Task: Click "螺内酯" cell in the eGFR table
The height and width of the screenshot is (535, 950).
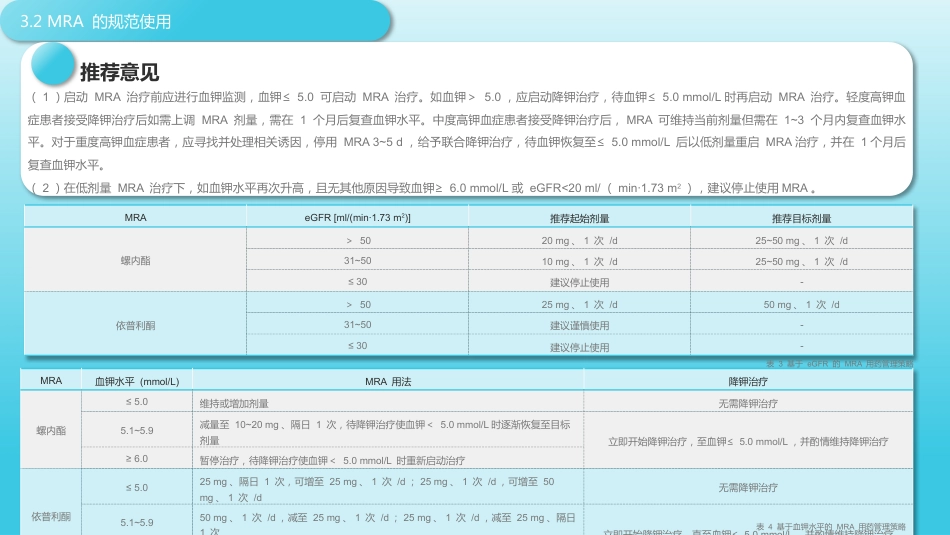Action: 135,261
